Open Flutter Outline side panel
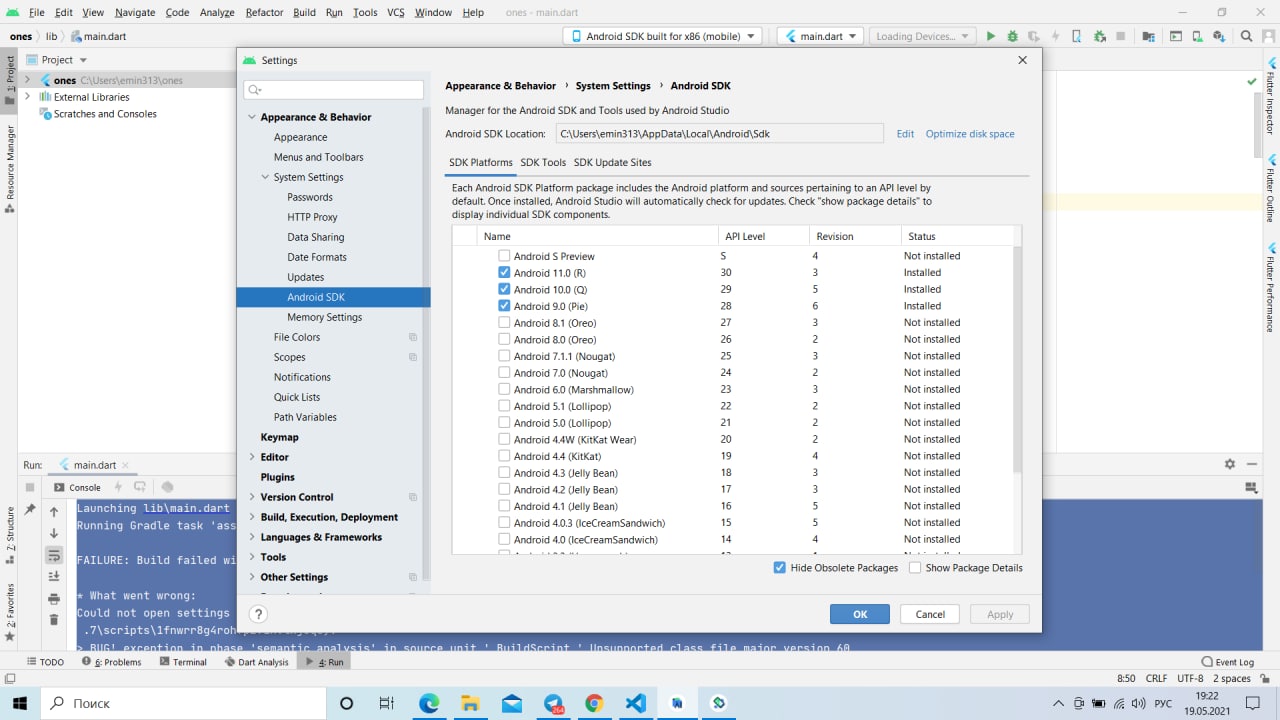This screenshot has width=1280, height=720. pyautogui.click(x=1271, y=188)
